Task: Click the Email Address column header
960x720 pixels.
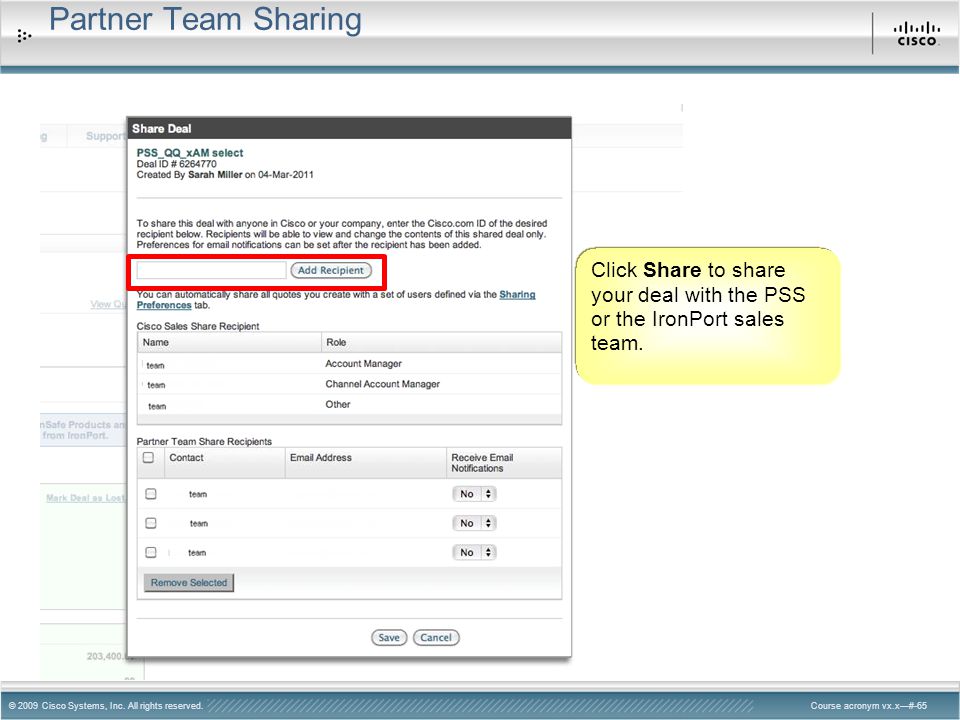Action: click(x=366, y=463)
